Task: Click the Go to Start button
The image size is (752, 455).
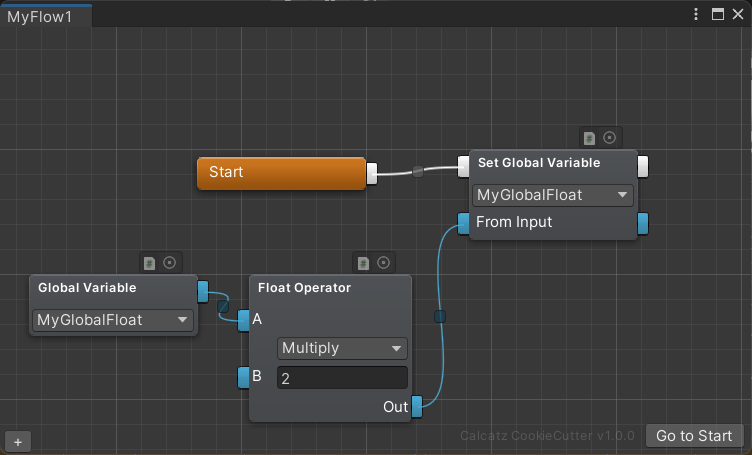Action: (694, 435)
